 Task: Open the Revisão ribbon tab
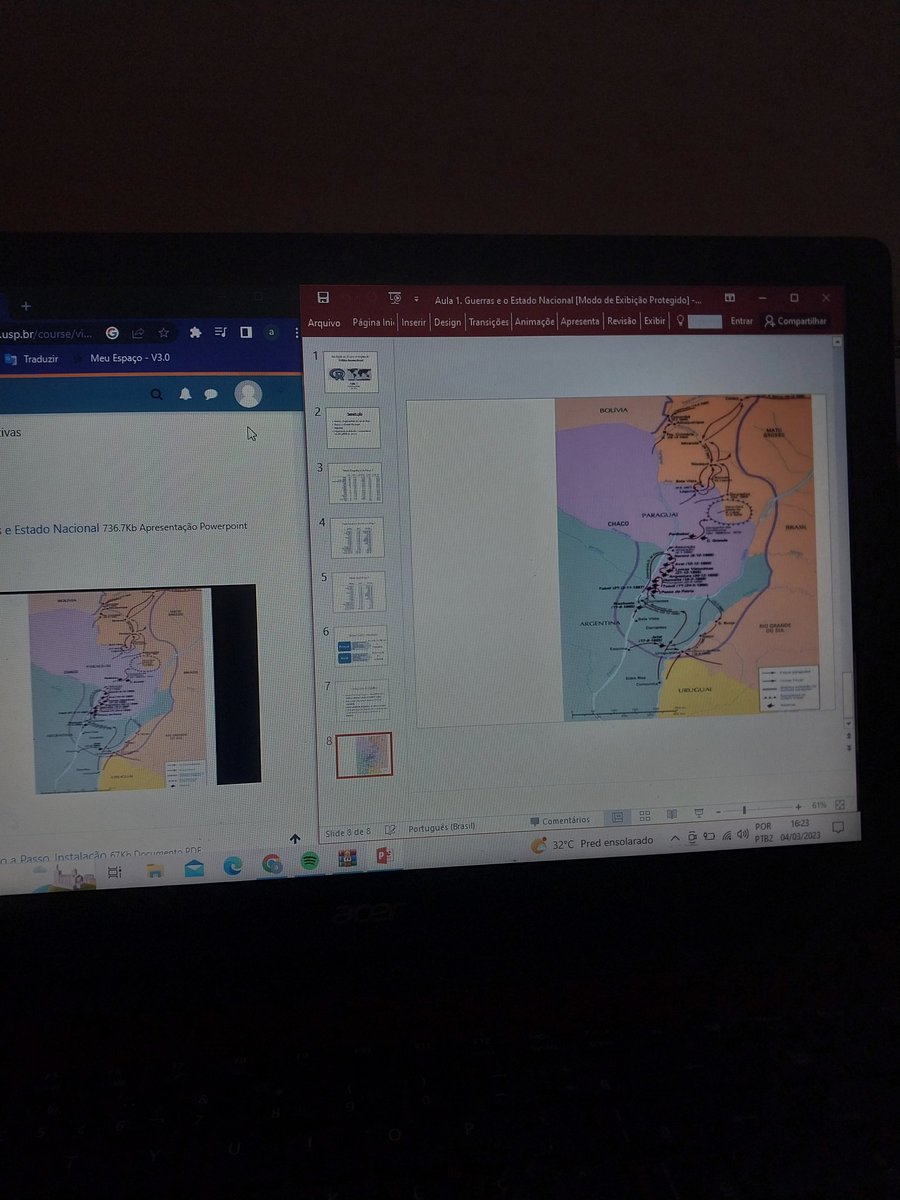pyautogui.click(x=621, y=321)
